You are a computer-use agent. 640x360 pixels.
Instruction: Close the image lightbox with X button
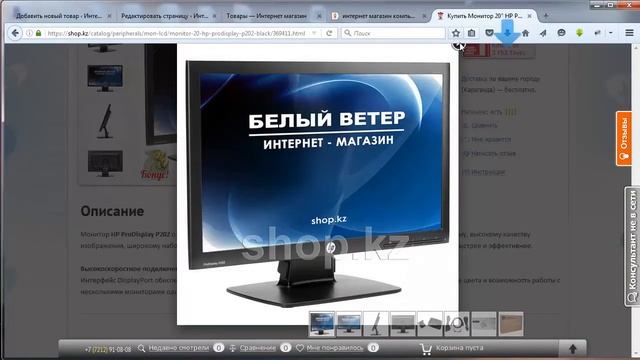pyautogui.click(x=458, y=44)
